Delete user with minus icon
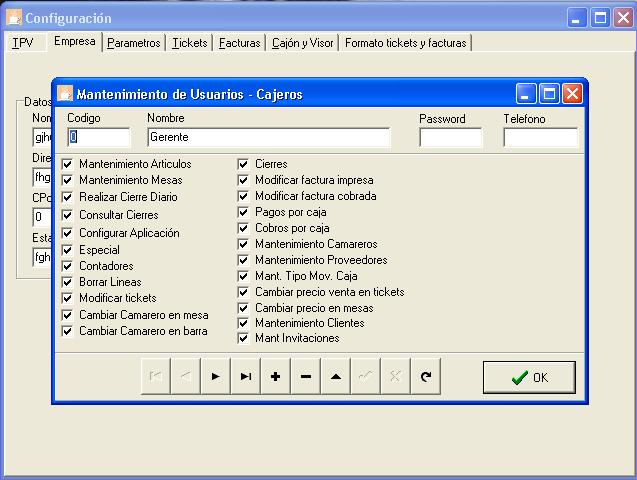Image resolution: width=637 pixels, height=480 pixels. tap(306, 376)
